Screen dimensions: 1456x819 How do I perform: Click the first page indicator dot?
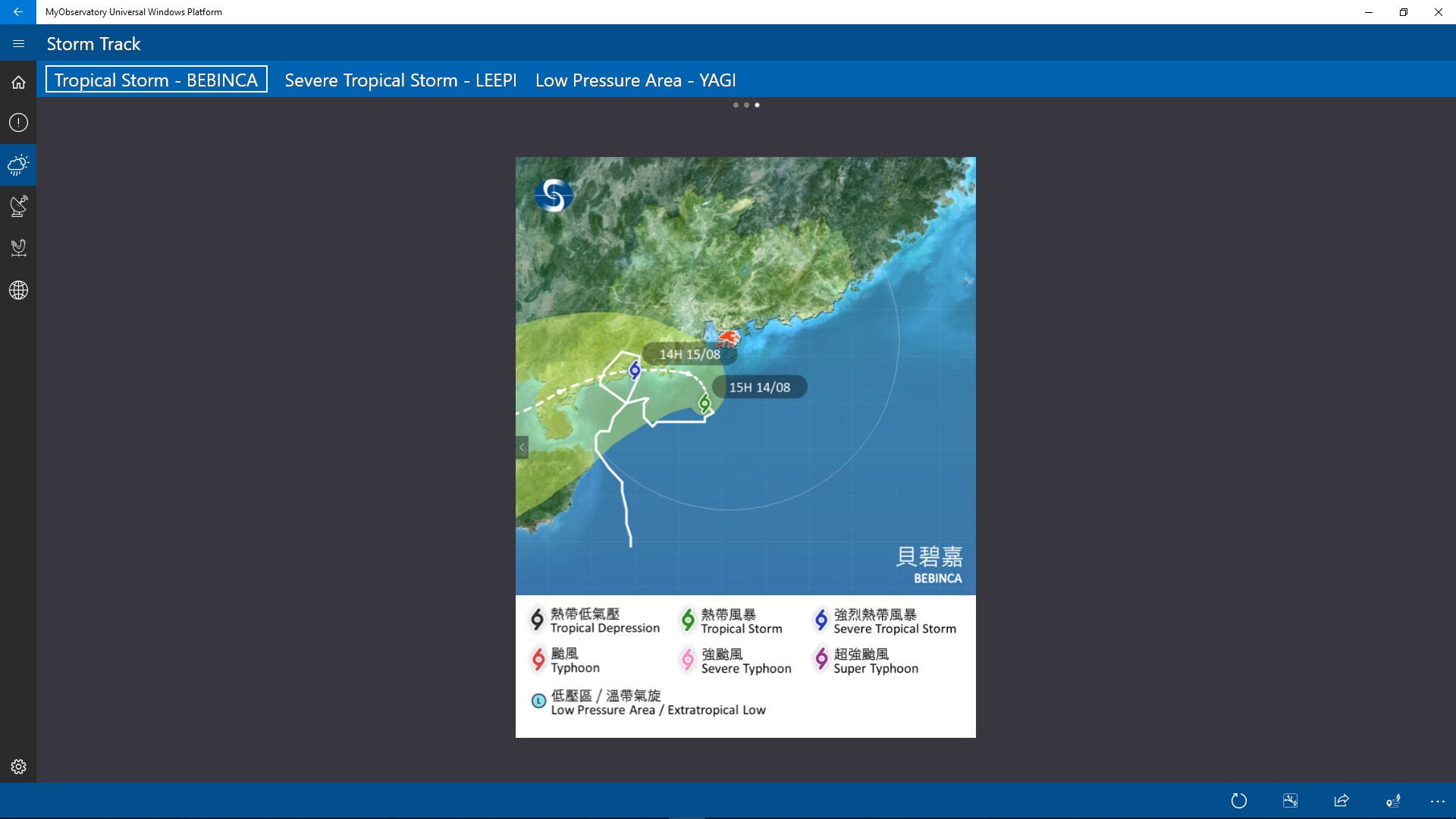[736, 105]
